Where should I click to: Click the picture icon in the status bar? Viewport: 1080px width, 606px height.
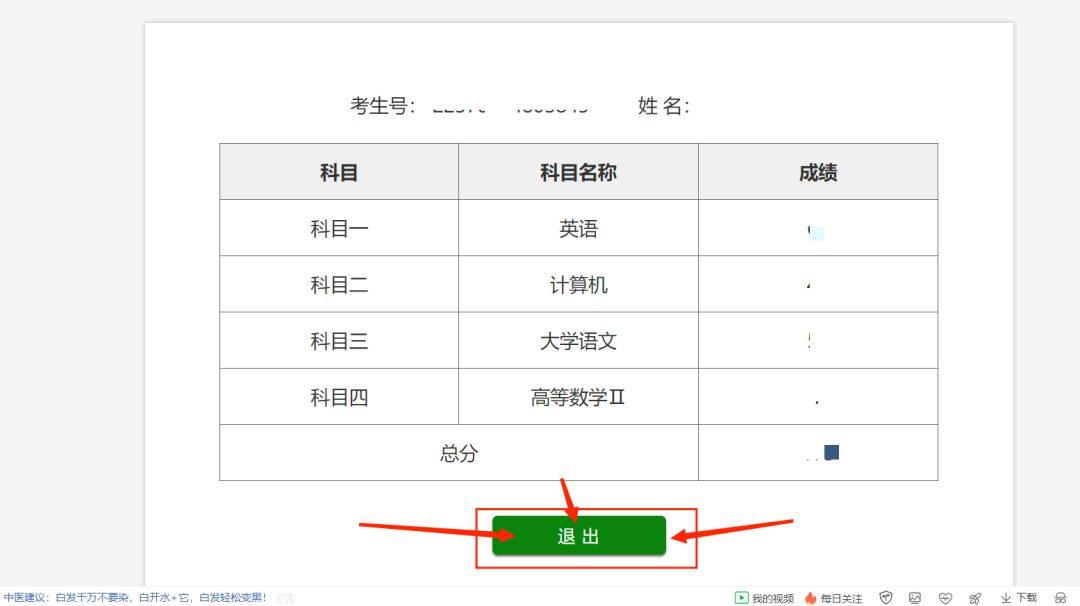[x=915, y=598]
